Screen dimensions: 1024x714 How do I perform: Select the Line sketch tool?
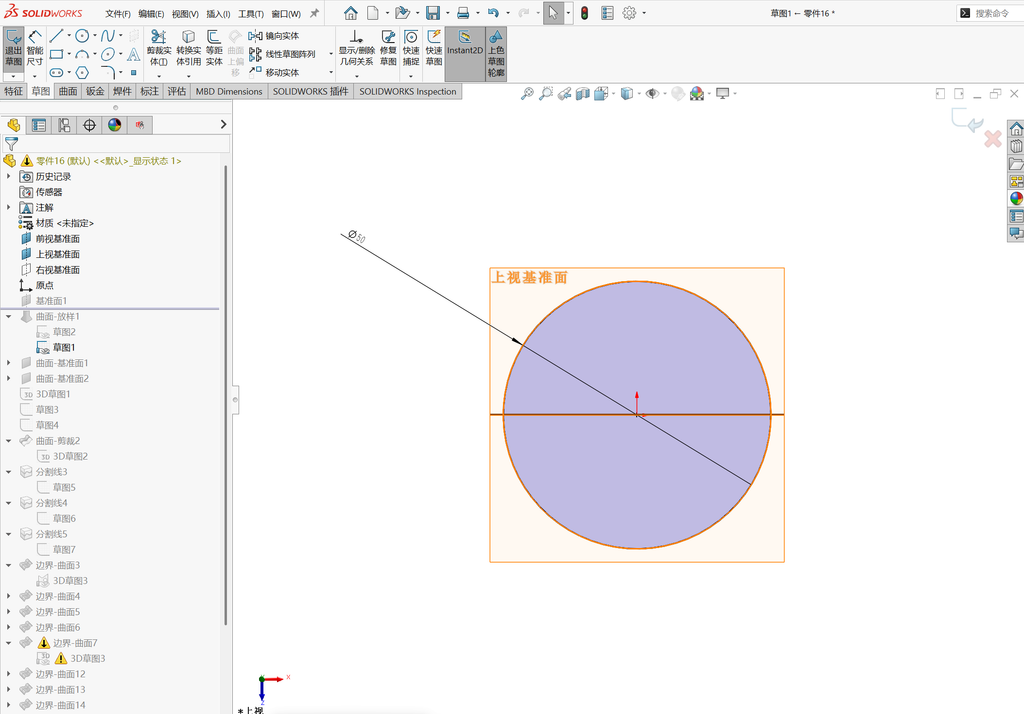(57, 36)
